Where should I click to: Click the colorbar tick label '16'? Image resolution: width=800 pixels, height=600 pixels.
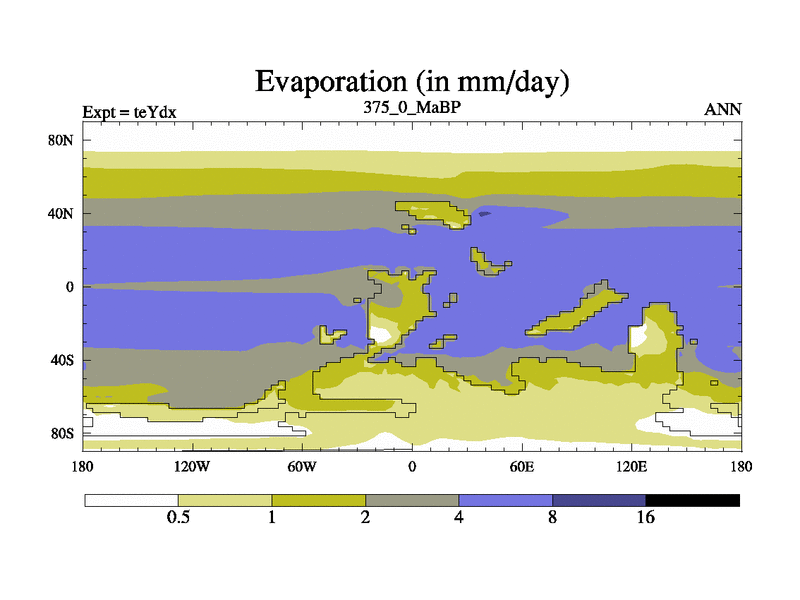pyautogui.click(x=645, y=517)
